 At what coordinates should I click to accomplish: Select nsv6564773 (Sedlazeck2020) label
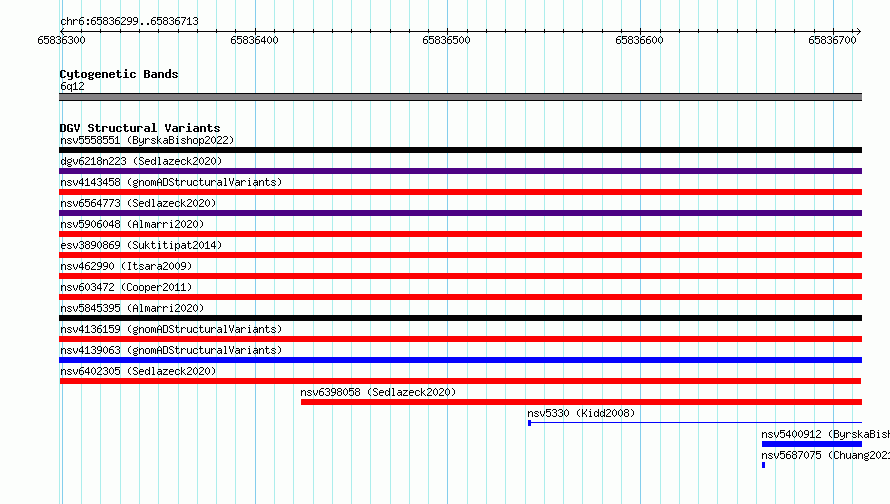tap(138, 203)
